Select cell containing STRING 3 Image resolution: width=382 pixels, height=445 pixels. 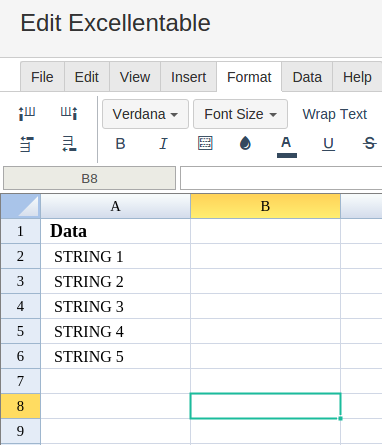(x=116, y=306)
